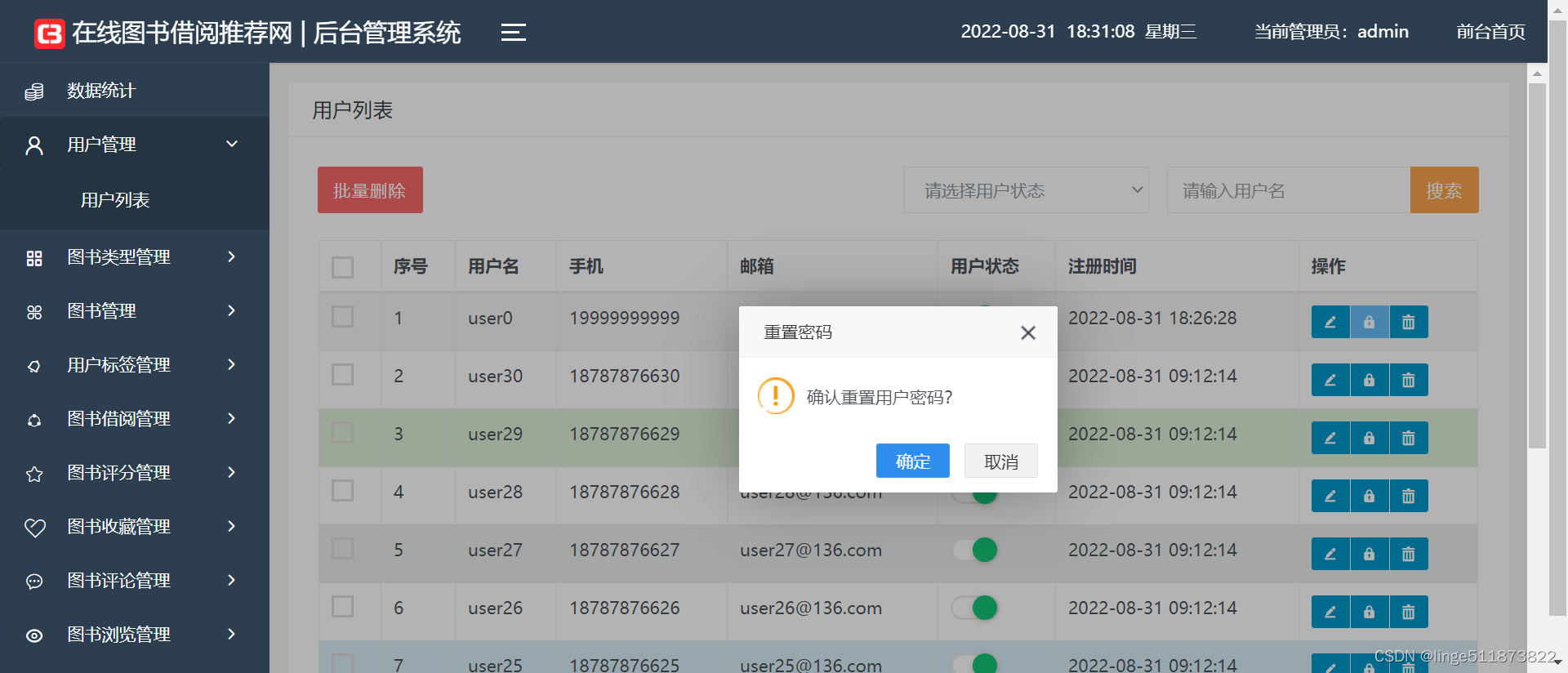1568x673 pixels.
Task: Click the edit icon for user0
Action: click(1330, 322)
